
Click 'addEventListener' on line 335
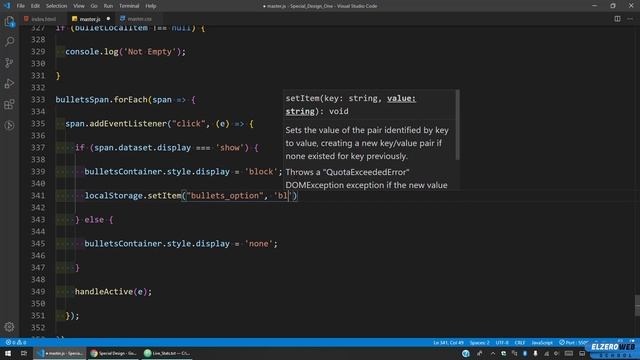point(128,124)
